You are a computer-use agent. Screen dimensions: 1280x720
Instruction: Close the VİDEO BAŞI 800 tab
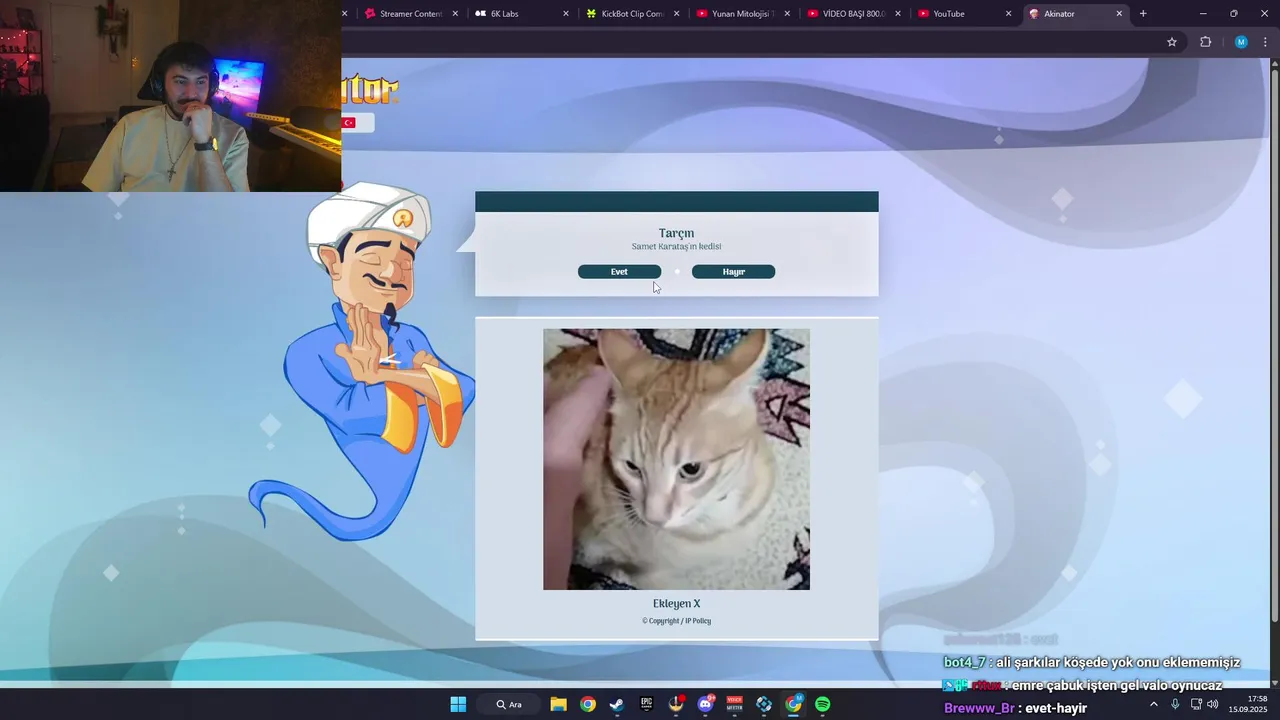pos(898,14)
